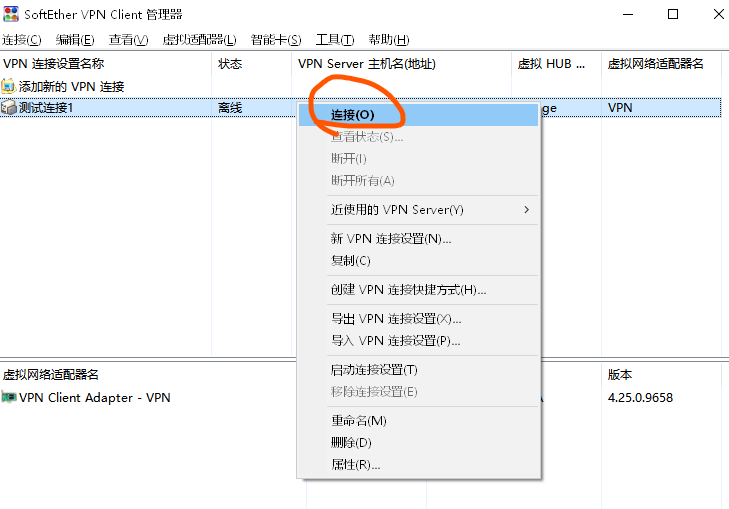Viewport: 729px width, 509px height.
Task: Select 启动连接设置(T) in context menu
Action: tap(418, 370)
